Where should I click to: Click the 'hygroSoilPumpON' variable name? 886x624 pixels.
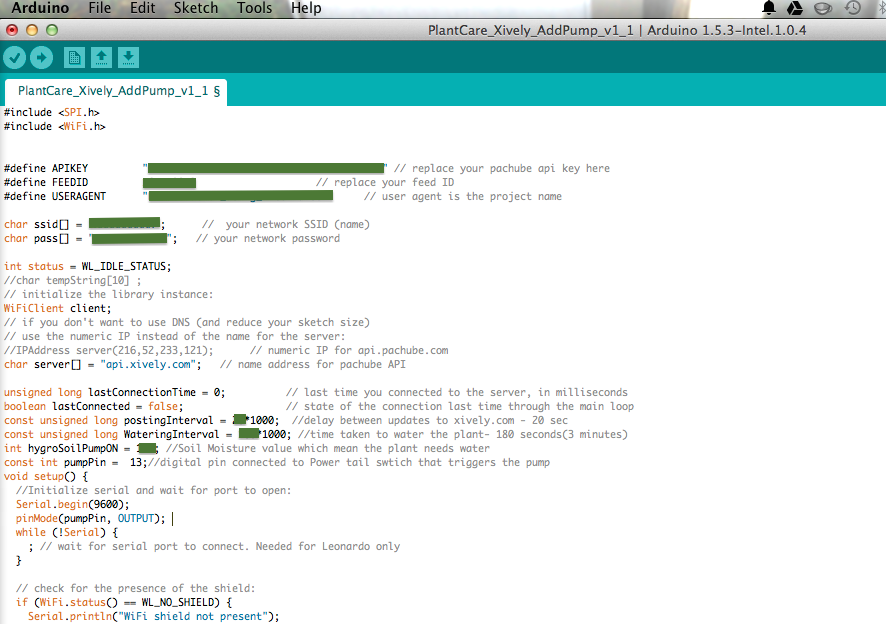pos(73,449)
